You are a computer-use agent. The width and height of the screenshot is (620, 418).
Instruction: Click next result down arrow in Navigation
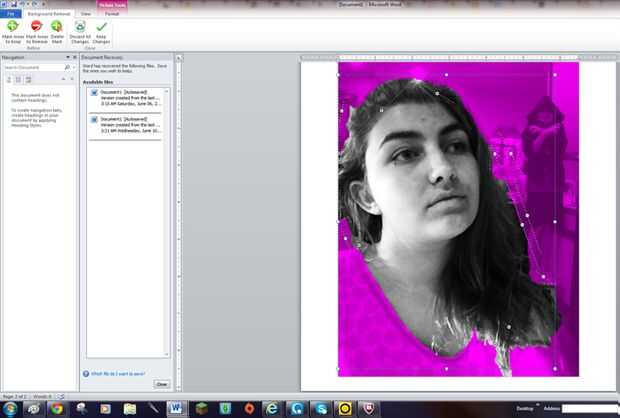pyautogui.click(x=72, y=79)
